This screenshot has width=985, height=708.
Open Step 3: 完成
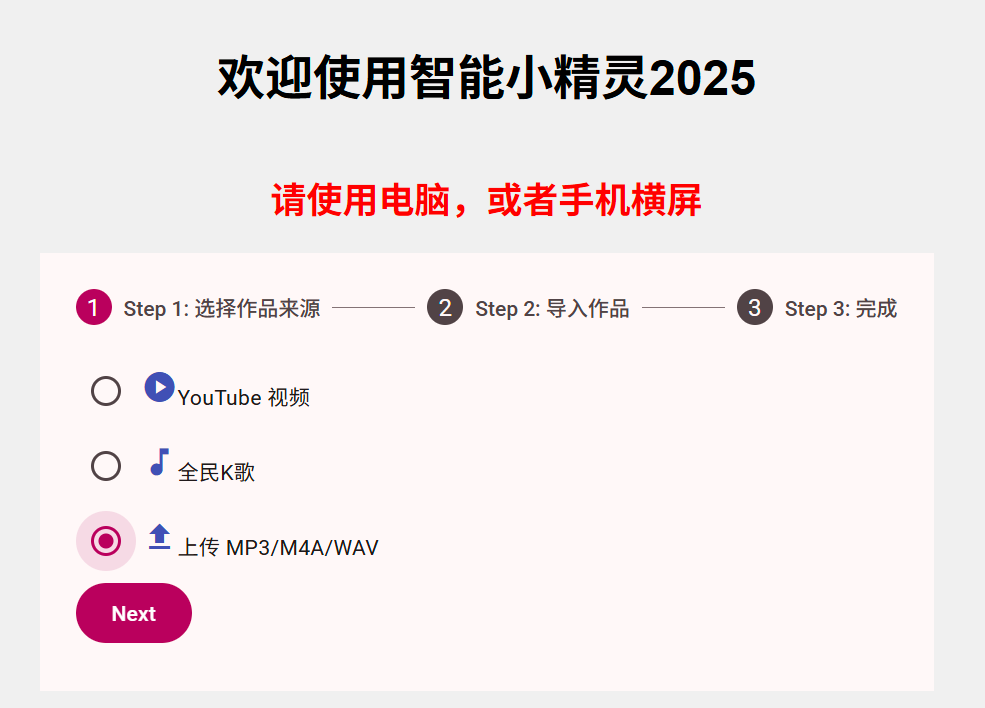coord(840,309)
